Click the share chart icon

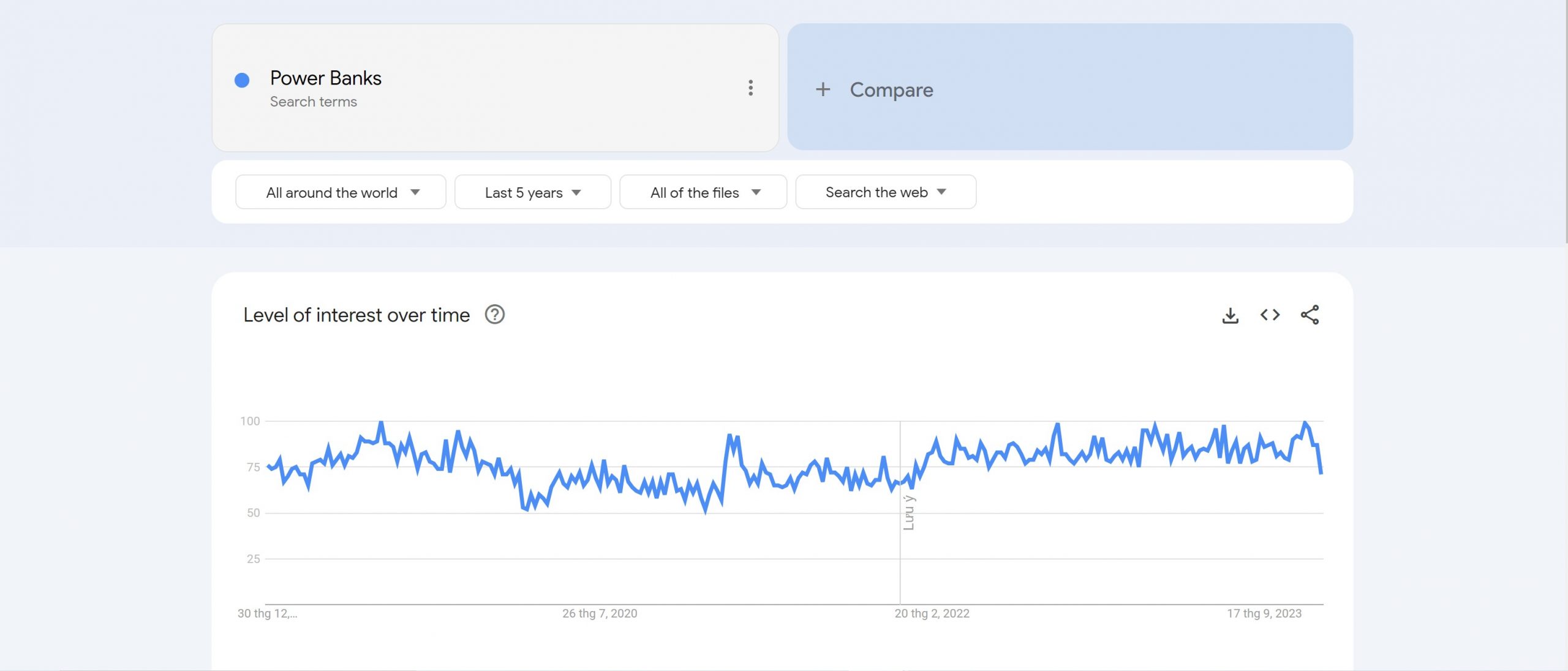point(1310,315)
